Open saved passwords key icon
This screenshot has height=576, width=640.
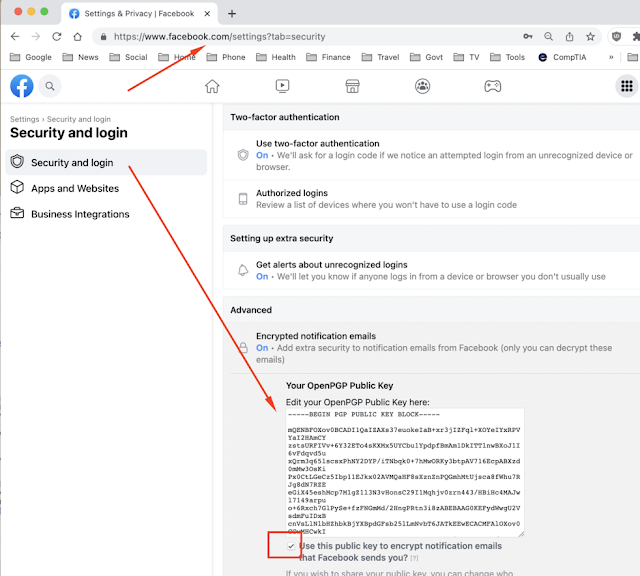[x=528, y=36]
